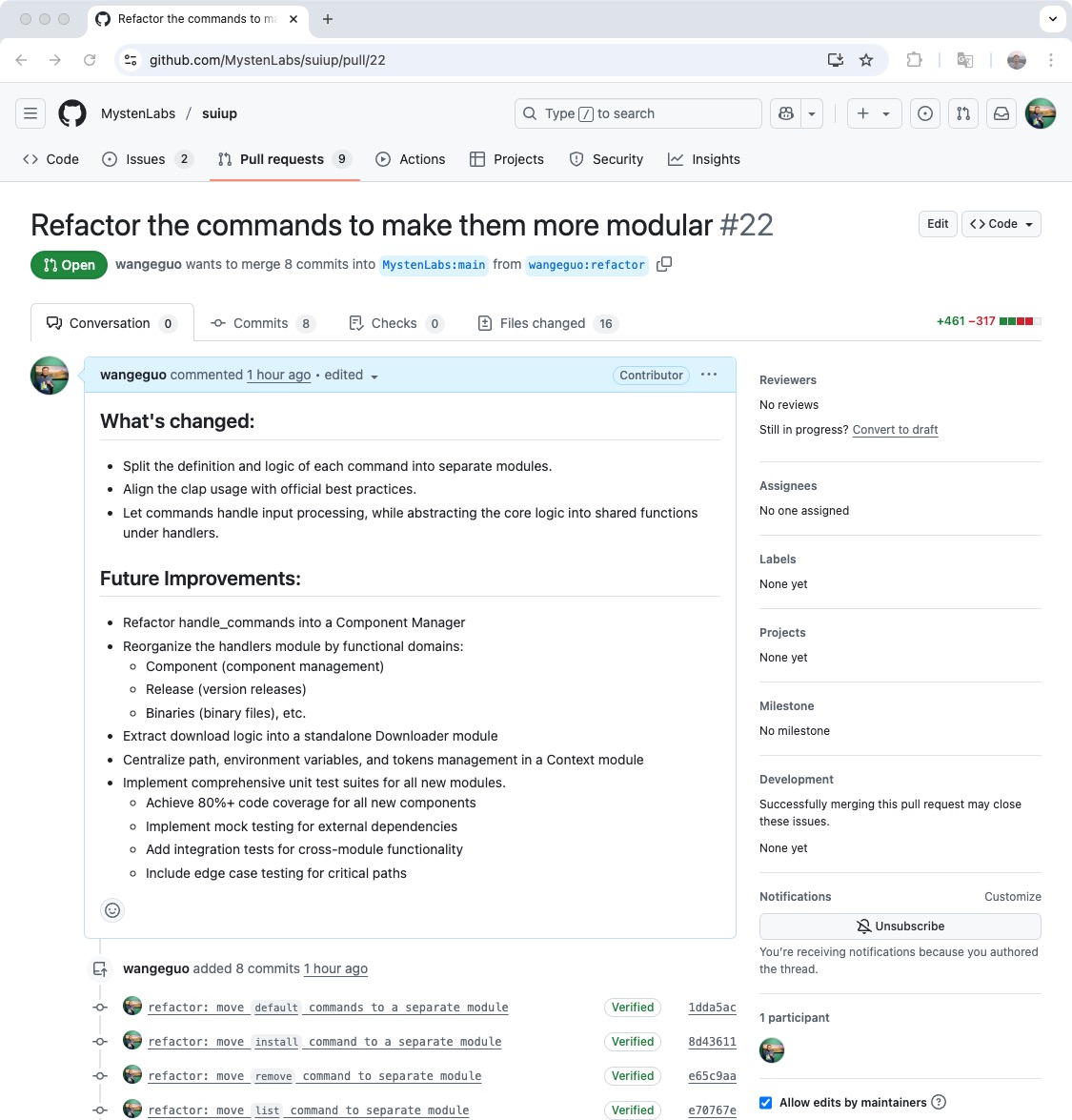The height and width of the screenshot is (1120, 1072).
Task: Open the notifications inbox icon
Action: click(x=1001, y=113)
